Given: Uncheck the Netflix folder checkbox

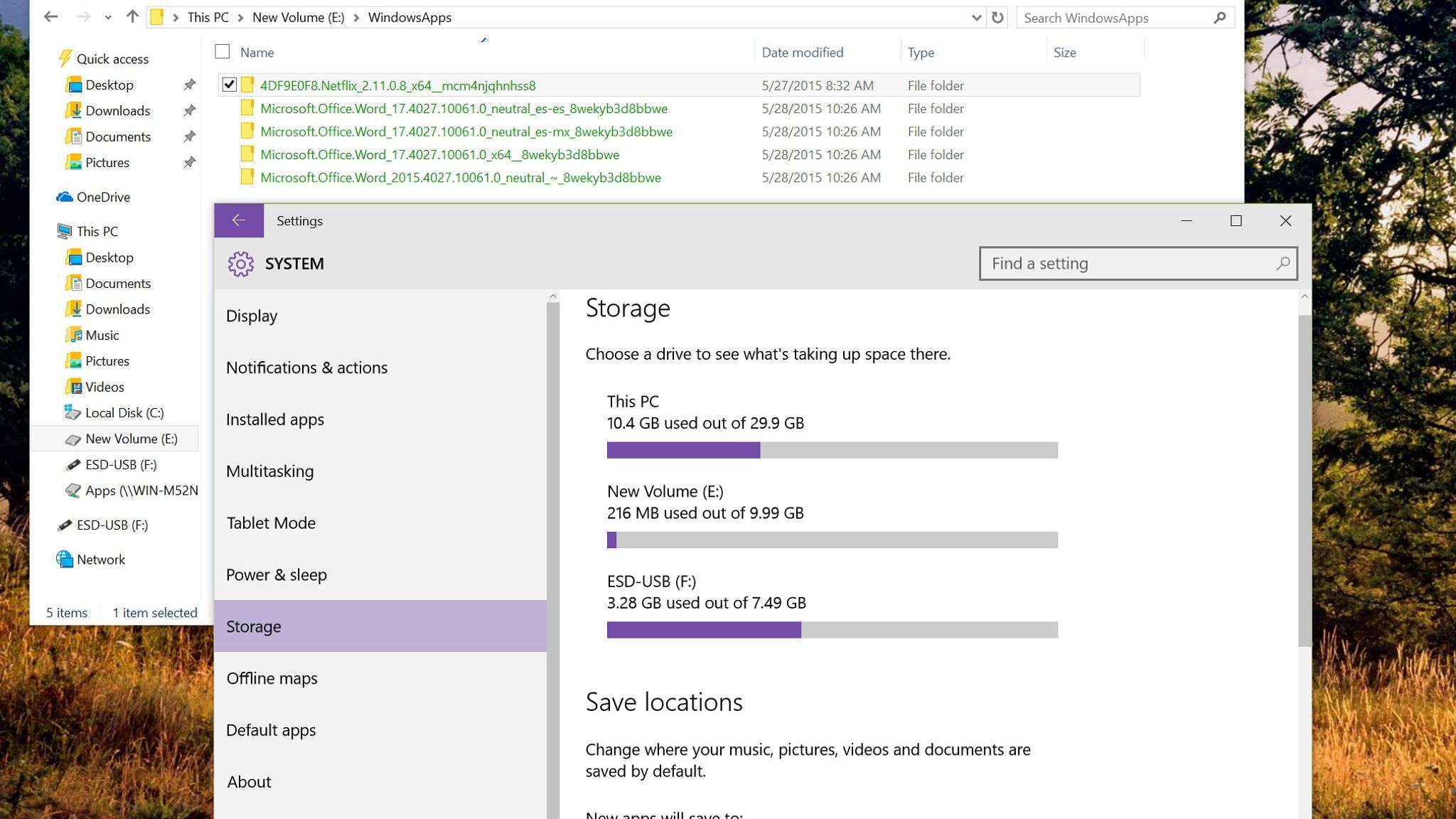Looking at the screenshot, I should coord(229,85).
